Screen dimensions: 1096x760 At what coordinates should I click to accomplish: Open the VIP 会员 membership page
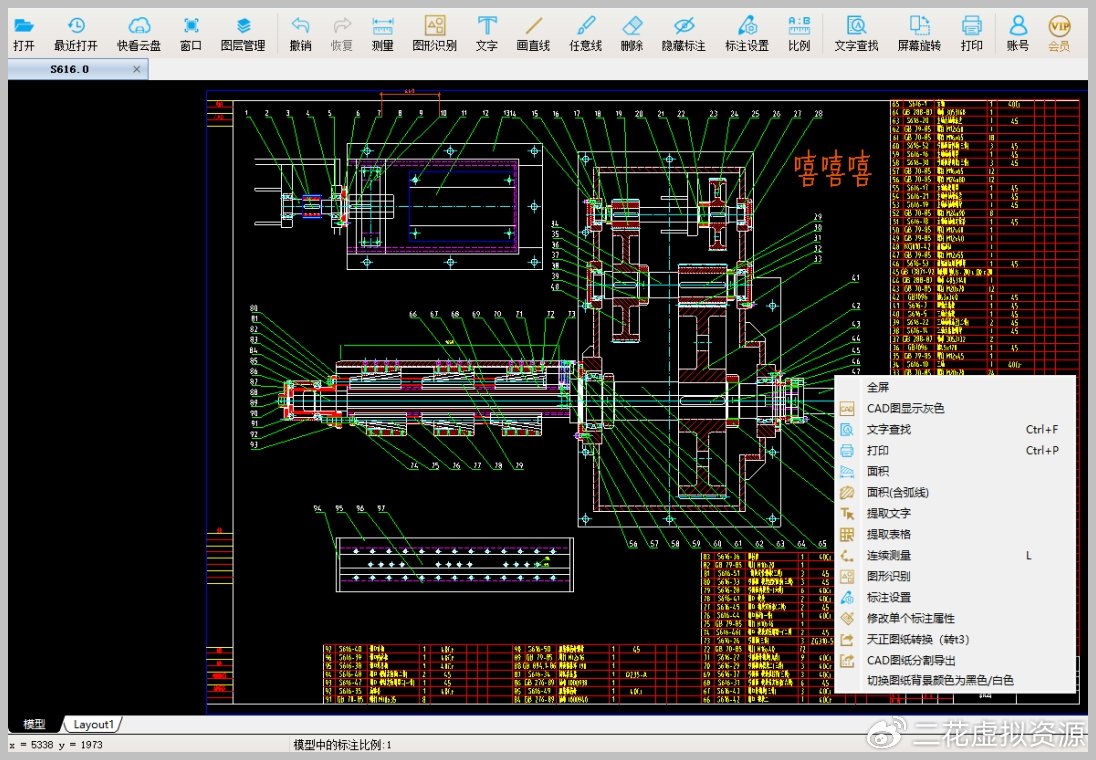coord(1059,34)
